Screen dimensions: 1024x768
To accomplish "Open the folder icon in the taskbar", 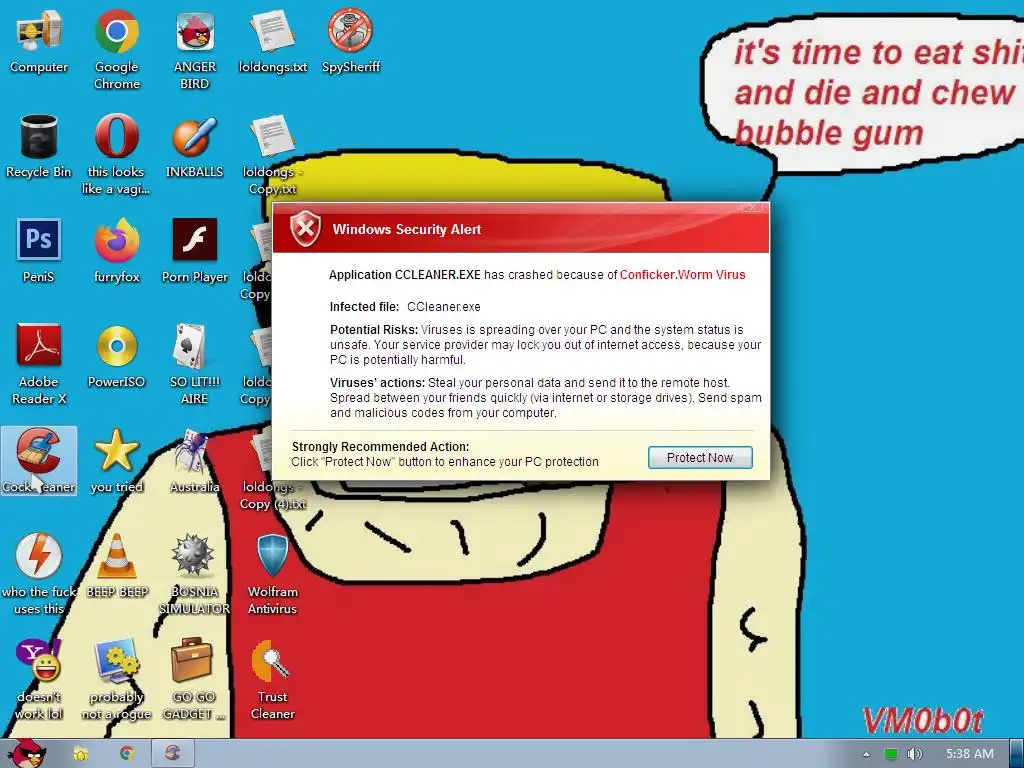I will [x=81, y=754].
